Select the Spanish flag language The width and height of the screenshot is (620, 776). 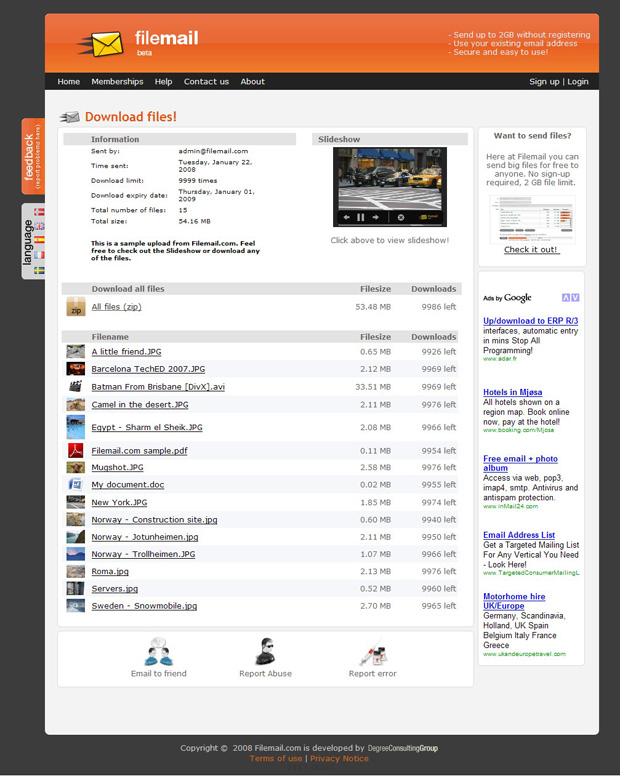click(39, 240)
